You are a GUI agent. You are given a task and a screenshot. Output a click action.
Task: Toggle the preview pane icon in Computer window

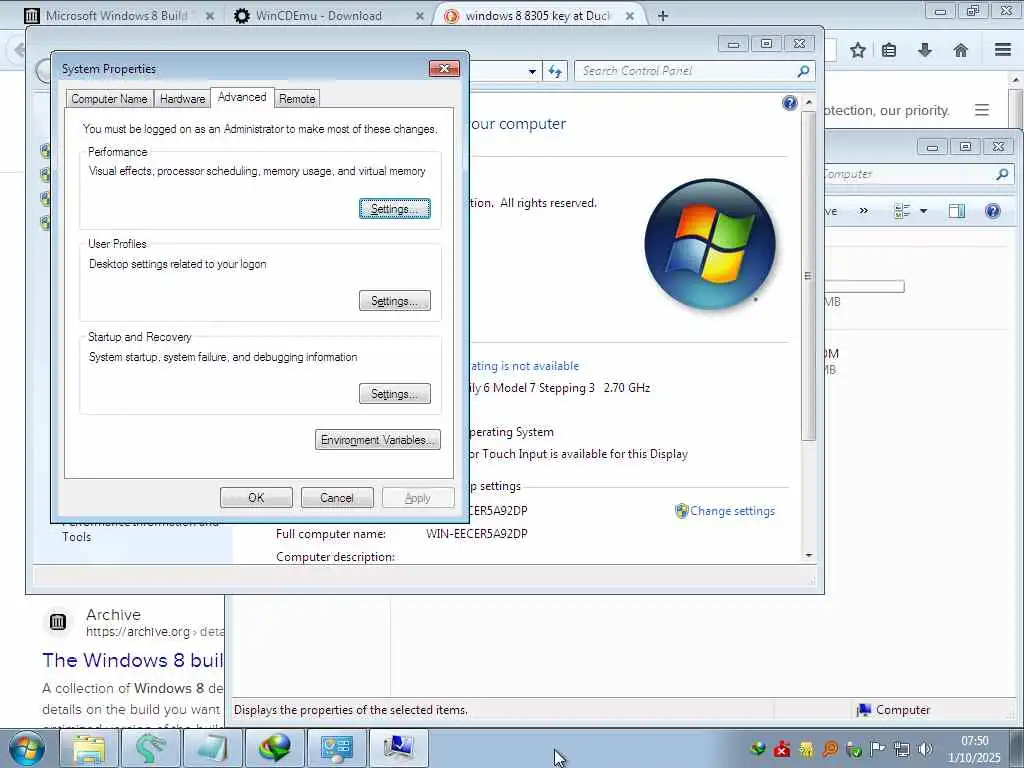tap(957, 211)
